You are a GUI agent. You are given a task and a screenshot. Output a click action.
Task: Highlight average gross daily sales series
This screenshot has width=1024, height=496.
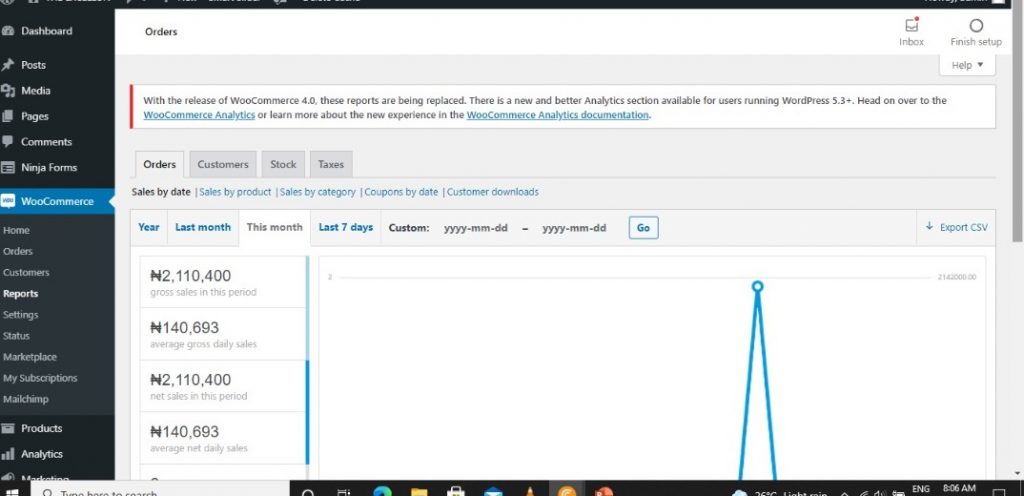coord(224,334)
